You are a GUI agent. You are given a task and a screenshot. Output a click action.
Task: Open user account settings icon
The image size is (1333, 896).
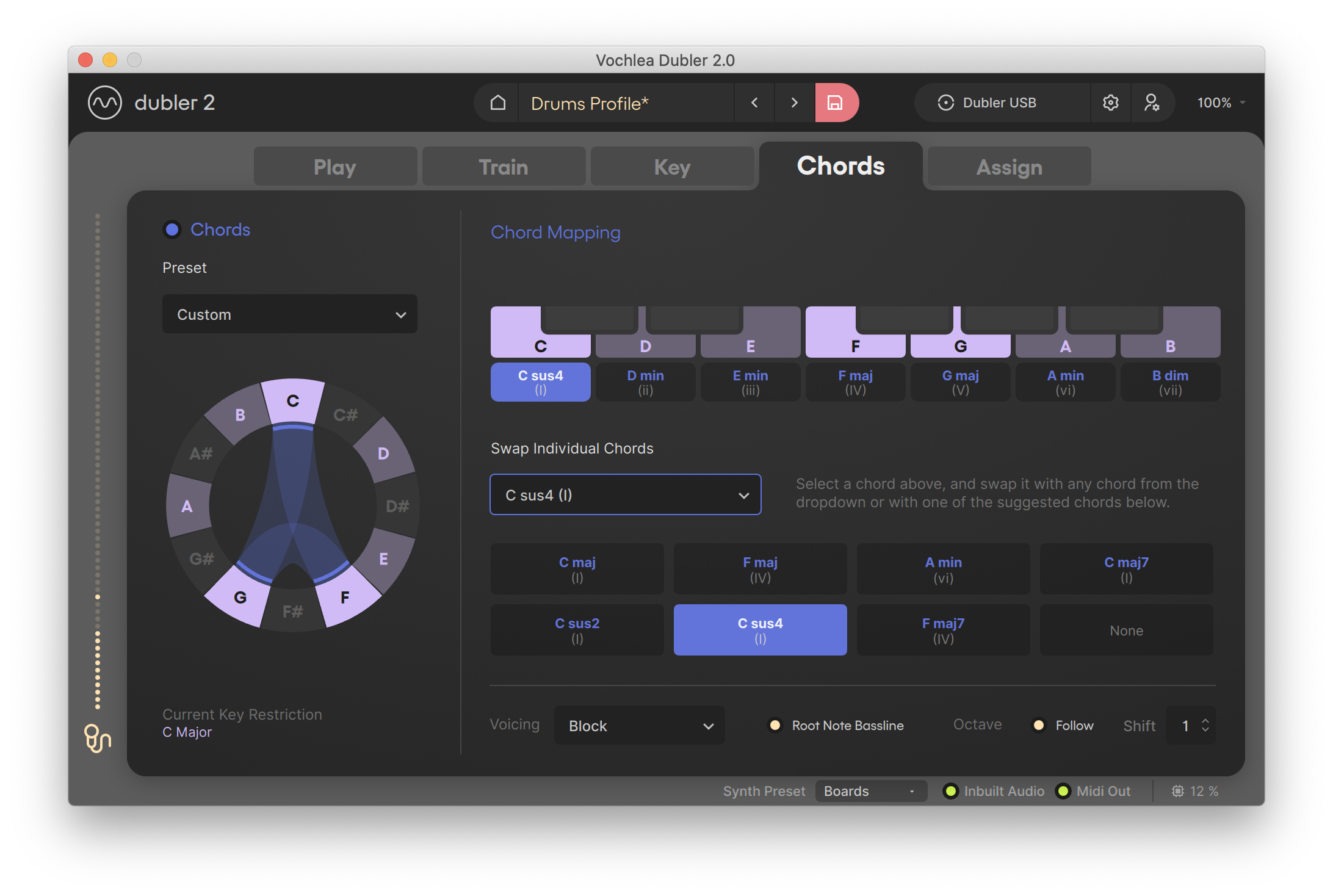[1152, 103]
